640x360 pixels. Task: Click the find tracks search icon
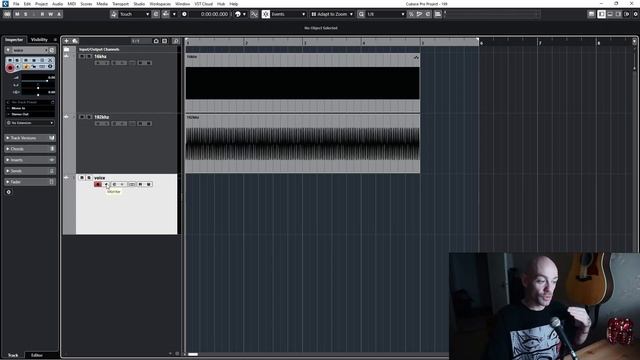pos(176,41)
